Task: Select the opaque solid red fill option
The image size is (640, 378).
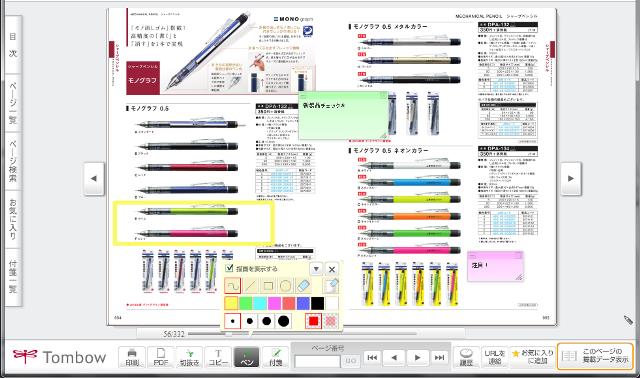Action: [313, 321]
